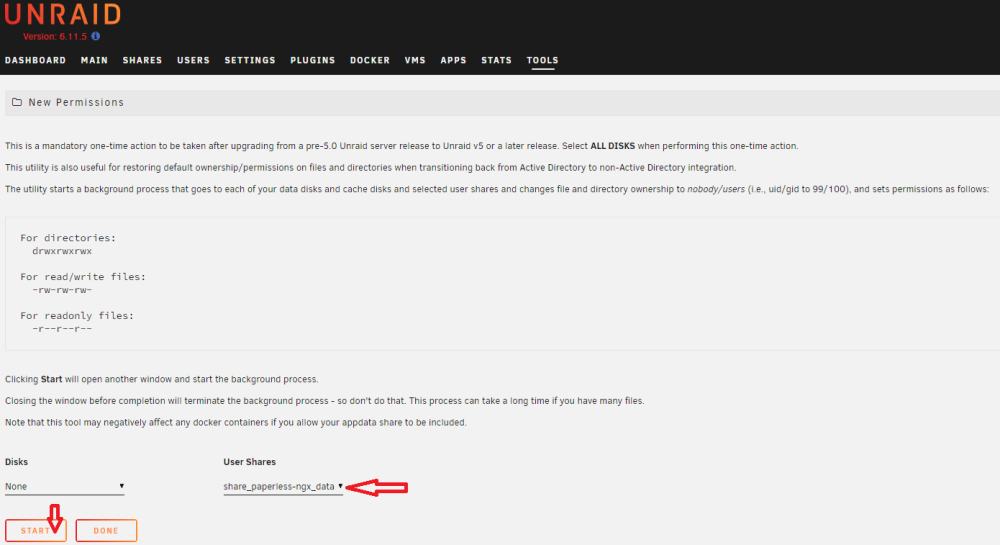This screenshot has height=545, width=1000.
Task: Click the italic nobody/users text
Action: [x=716, y=189]
